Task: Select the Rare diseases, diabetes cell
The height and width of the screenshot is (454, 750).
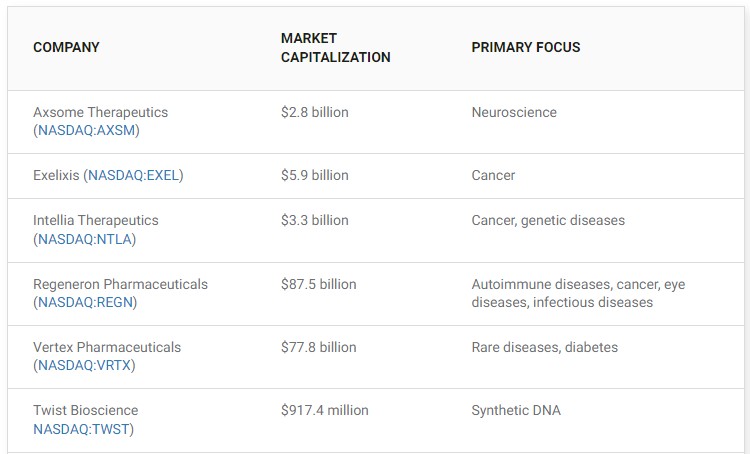Action: (x=544, y=347)
